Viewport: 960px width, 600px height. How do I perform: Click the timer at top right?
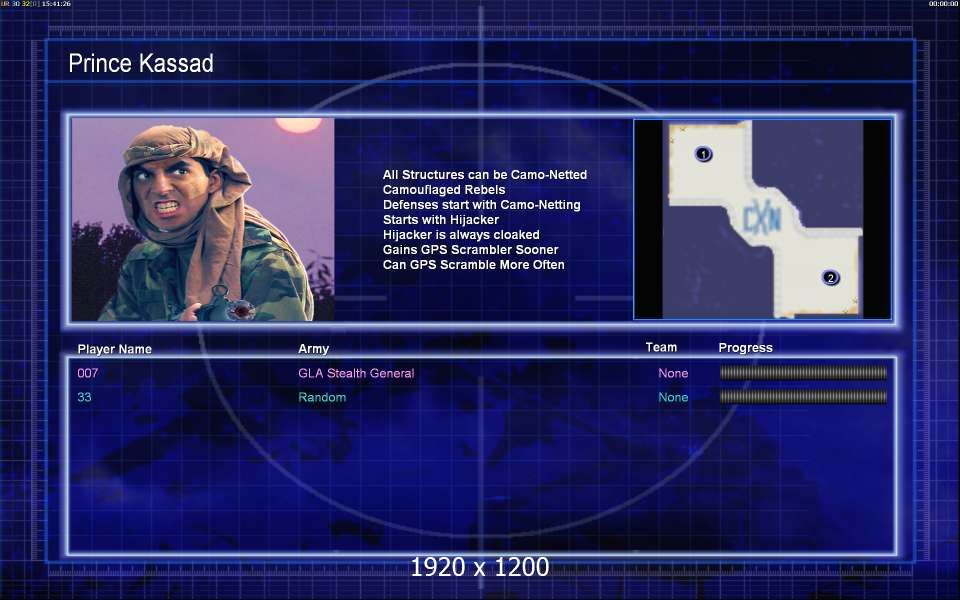[x=943, y=4]
